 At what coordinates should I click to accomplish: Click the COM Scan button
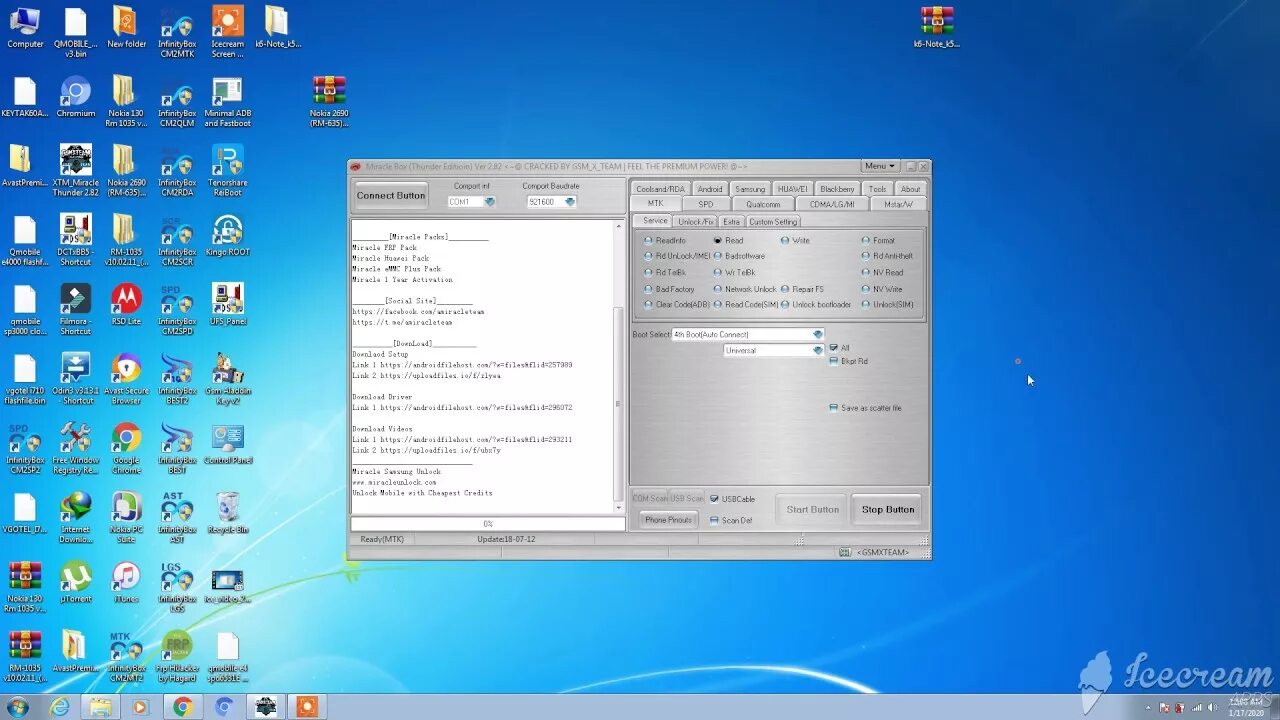tap(650, 498)
